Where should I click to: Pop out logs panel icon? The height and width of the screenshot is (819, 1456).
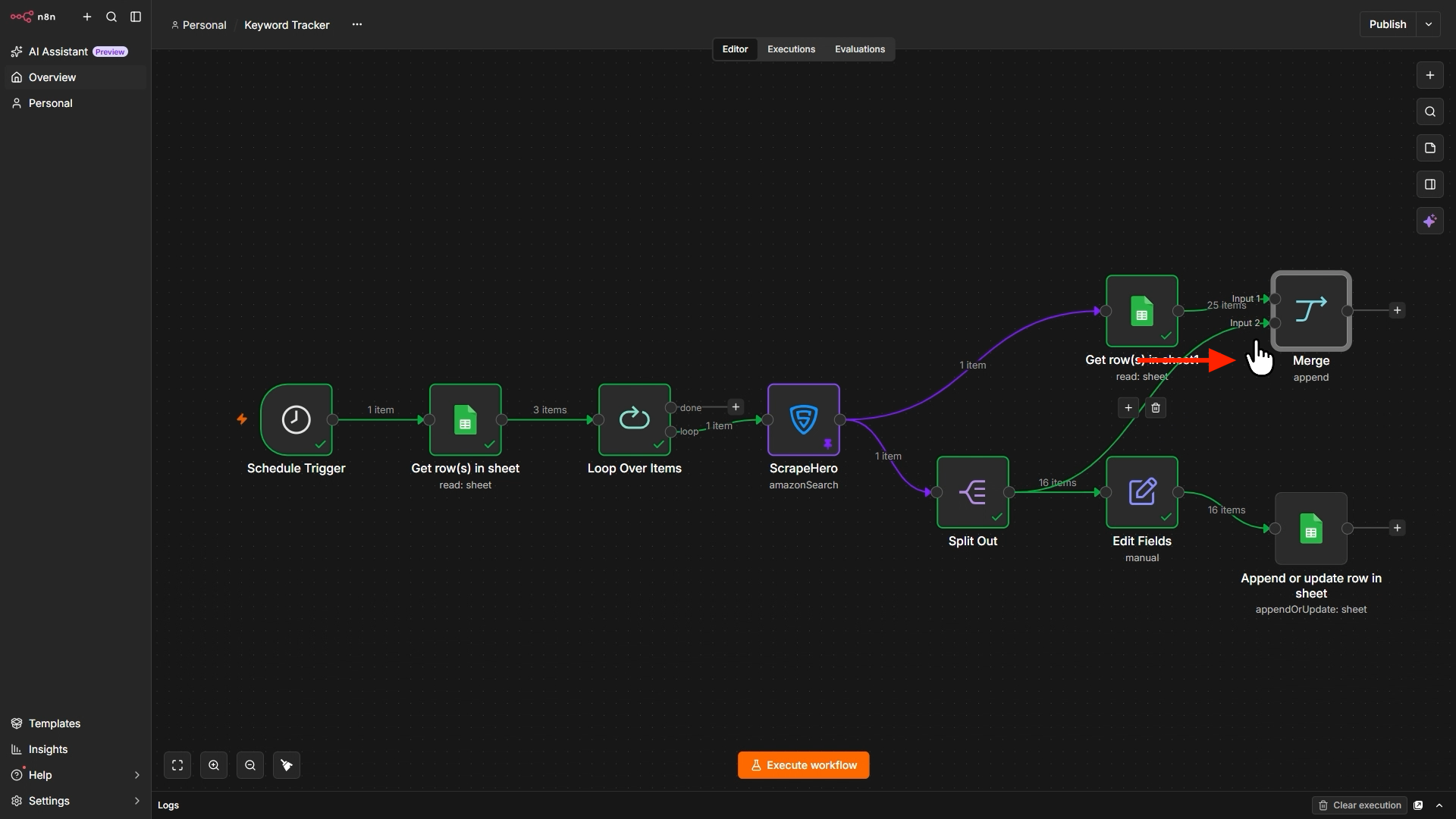(x=1418, y=805)
